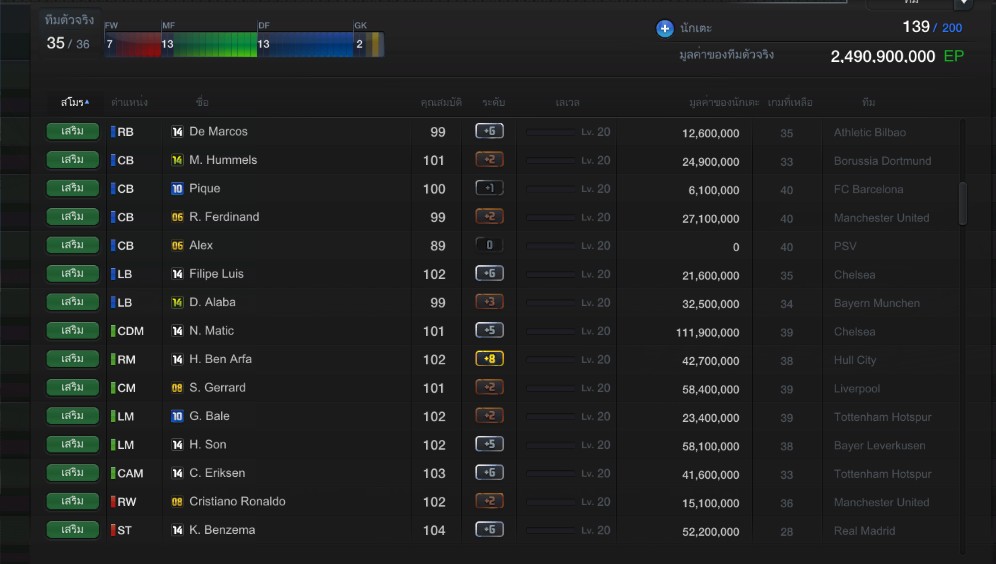Click R. Ferdinand's 06 season badge

point(177,217)
